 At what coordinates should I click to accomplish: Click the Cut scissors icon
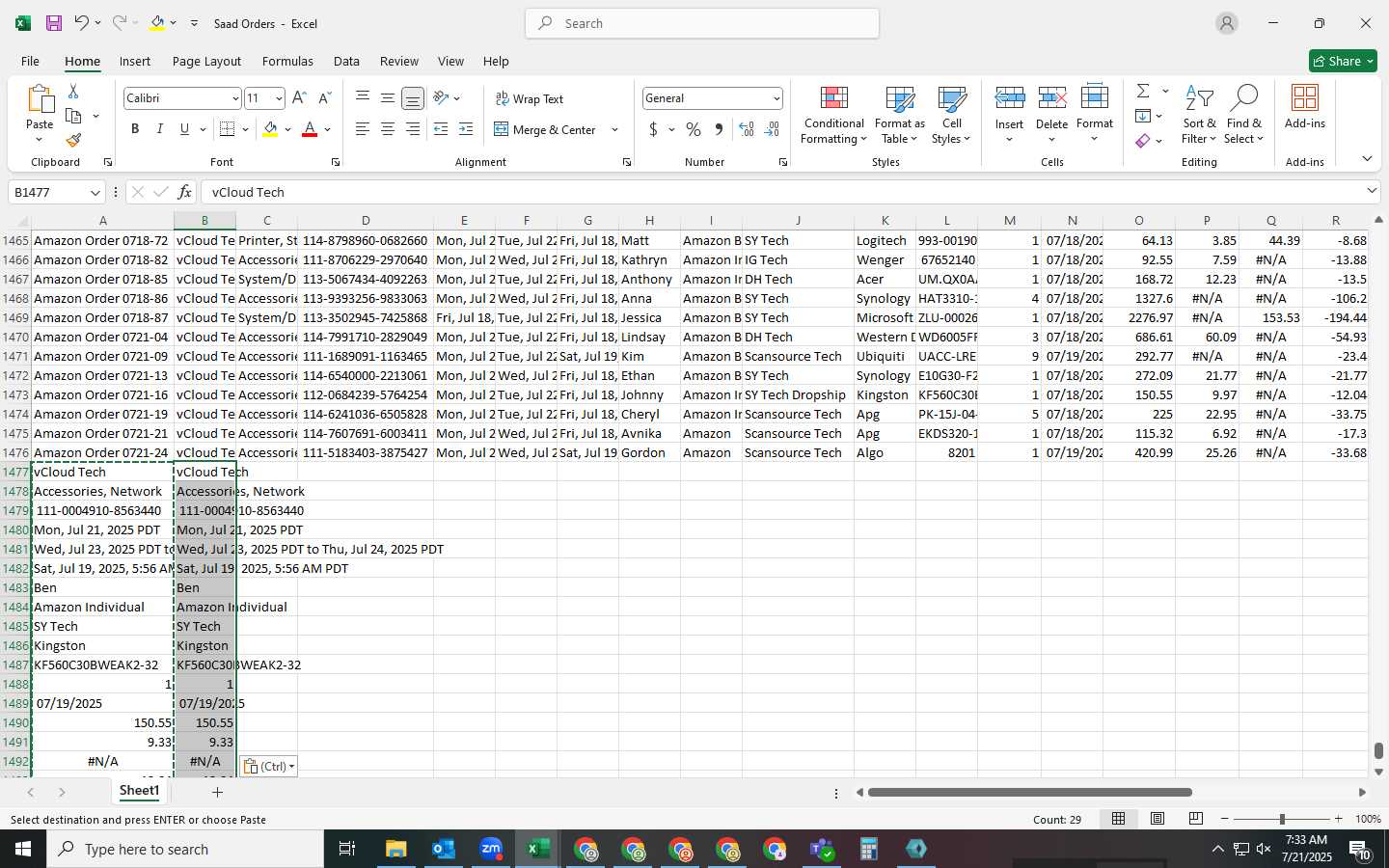click(x=73, y=91)
